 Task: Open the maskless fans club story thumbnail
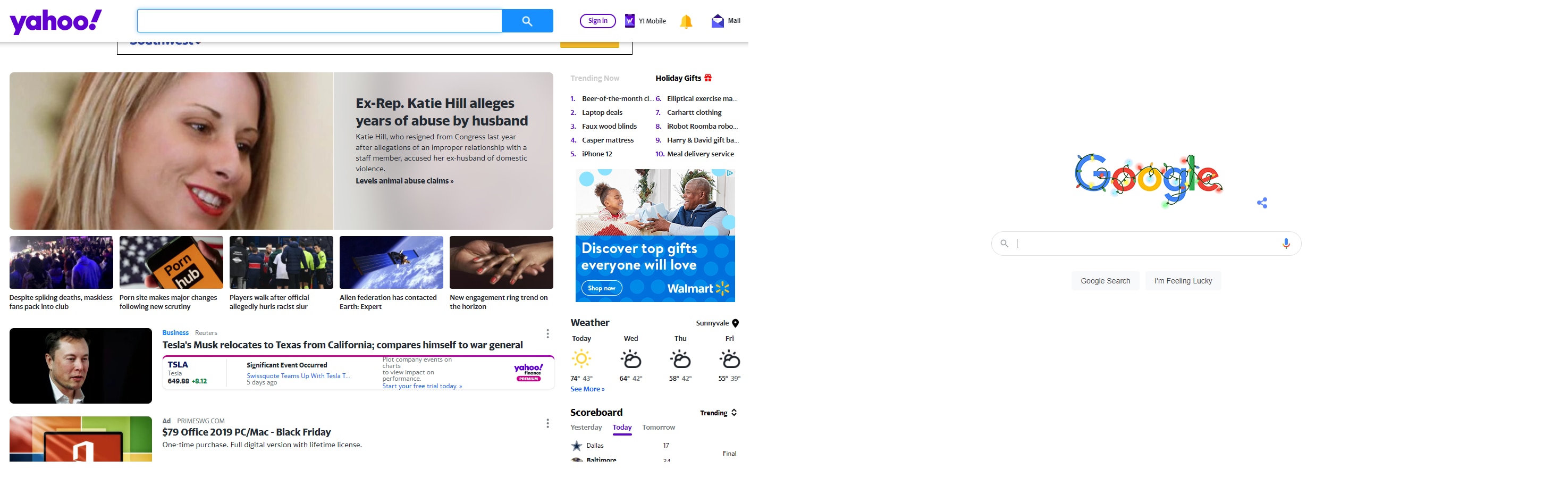(62, 263)
